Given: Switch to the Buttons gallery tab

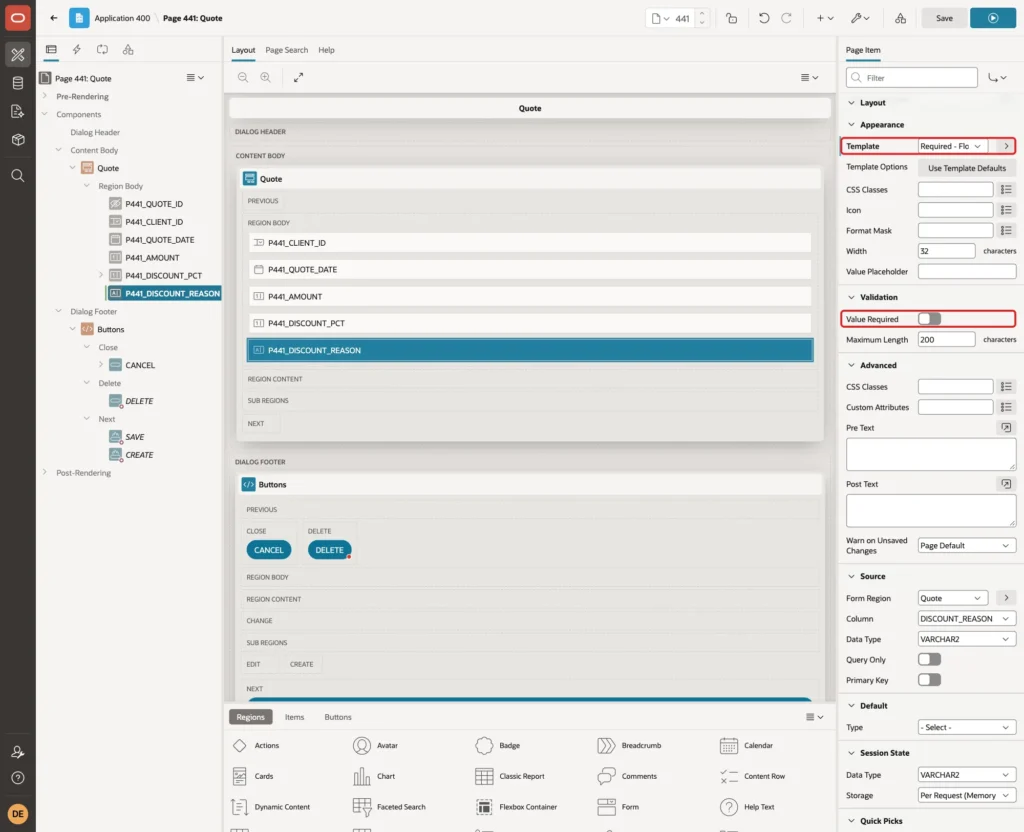Looking at the screenshot, I should [338, 717].
